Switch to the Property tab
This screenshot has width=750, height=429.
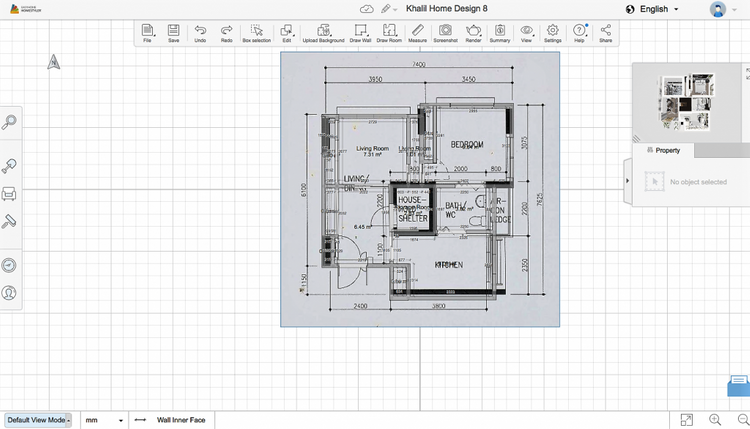pyautogui.click(x=663, y=150)
